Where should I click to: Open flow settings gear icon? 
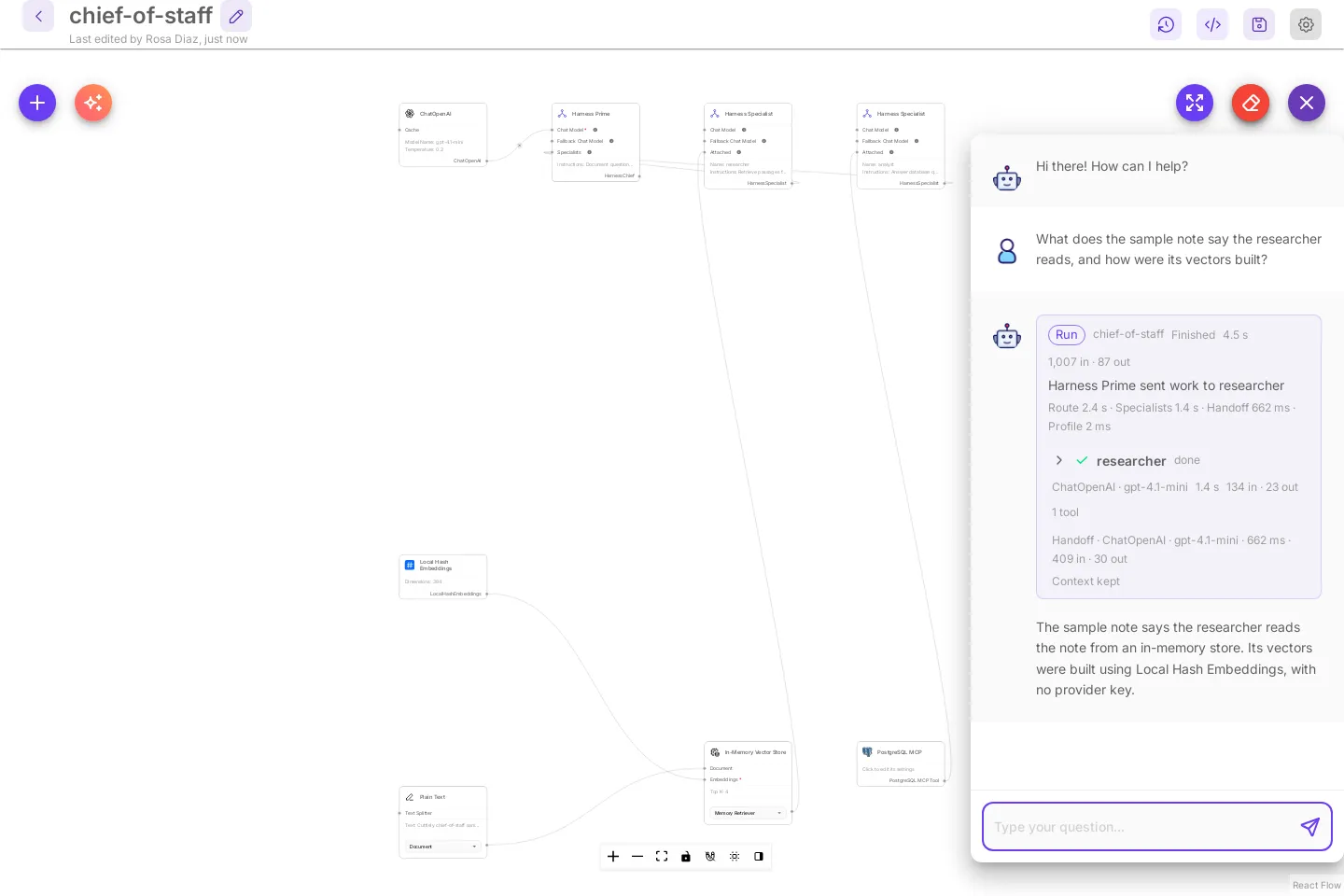click(1306, 24)
